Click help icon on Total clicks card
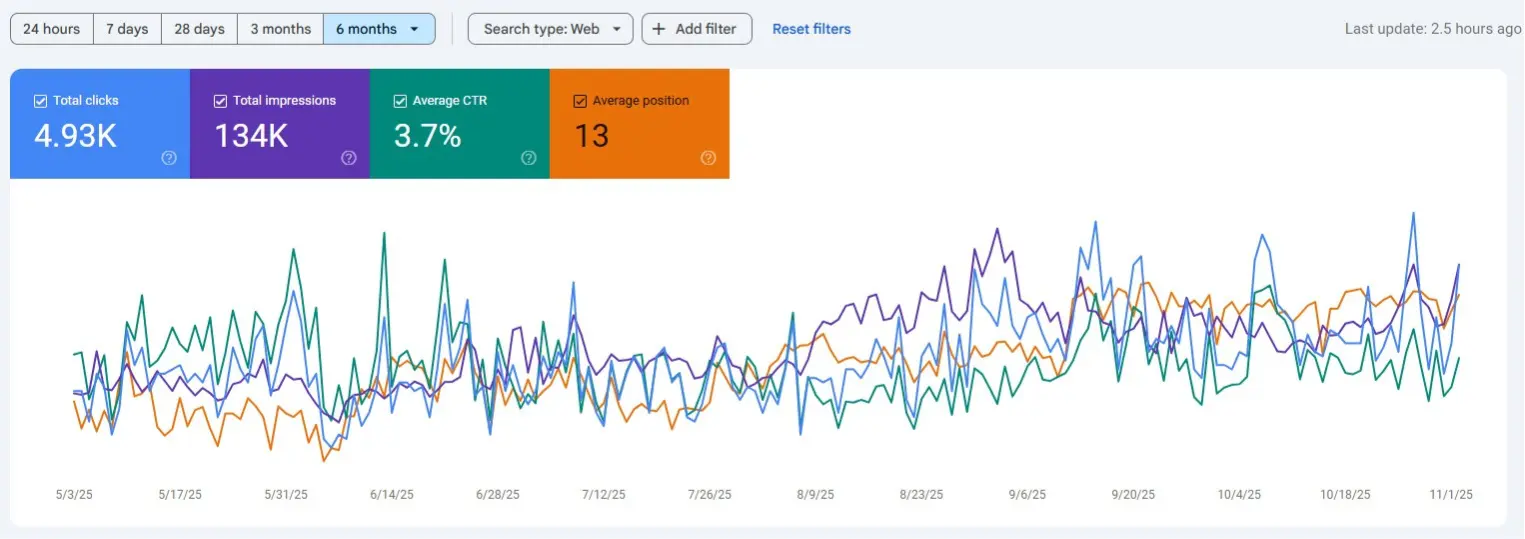The height and width of the screenshot is (539, 1525). [x=169, y=158]
